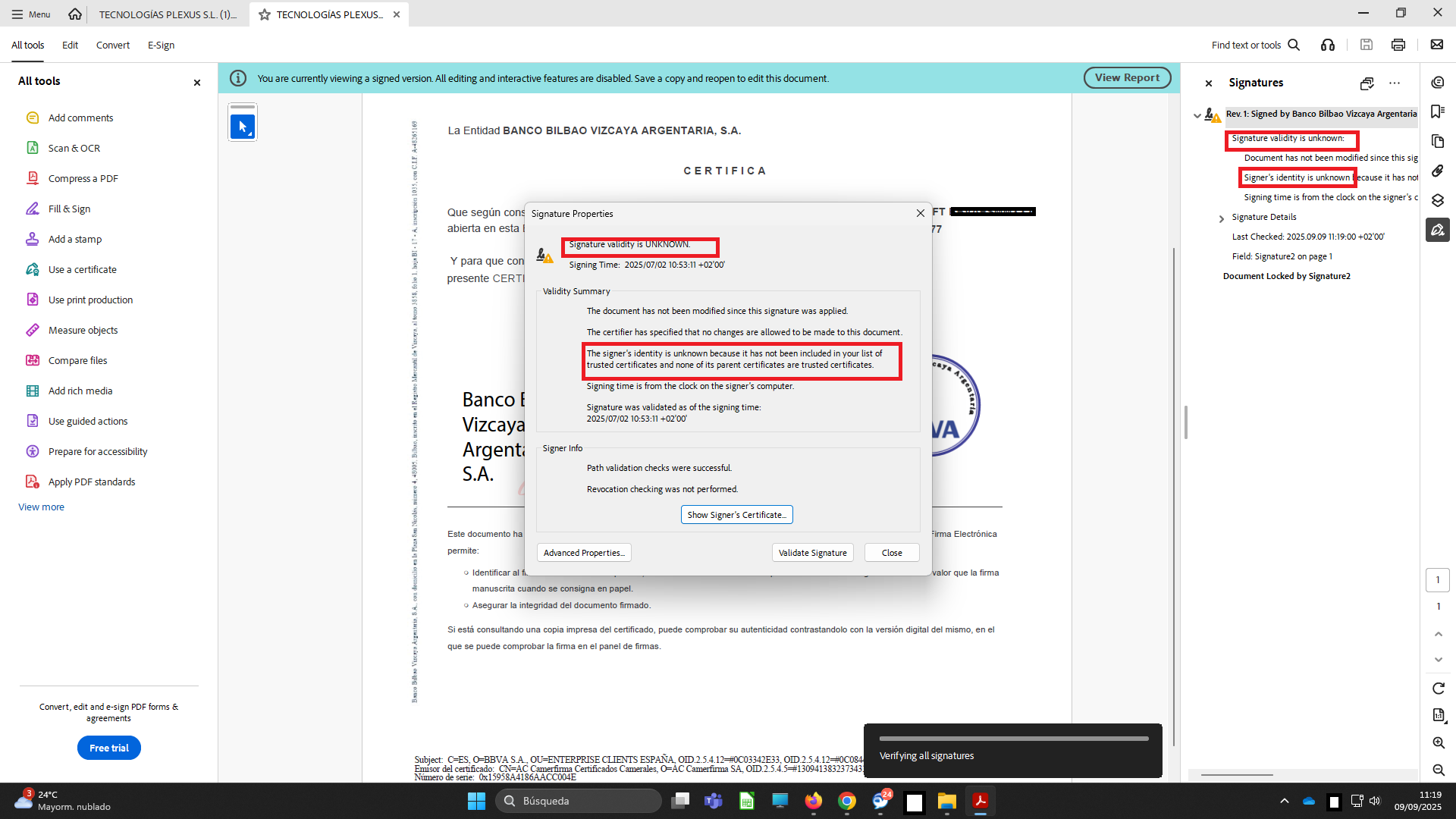Open Measure objects tool
1456x819 pixels.
click(x=83, y=330)
